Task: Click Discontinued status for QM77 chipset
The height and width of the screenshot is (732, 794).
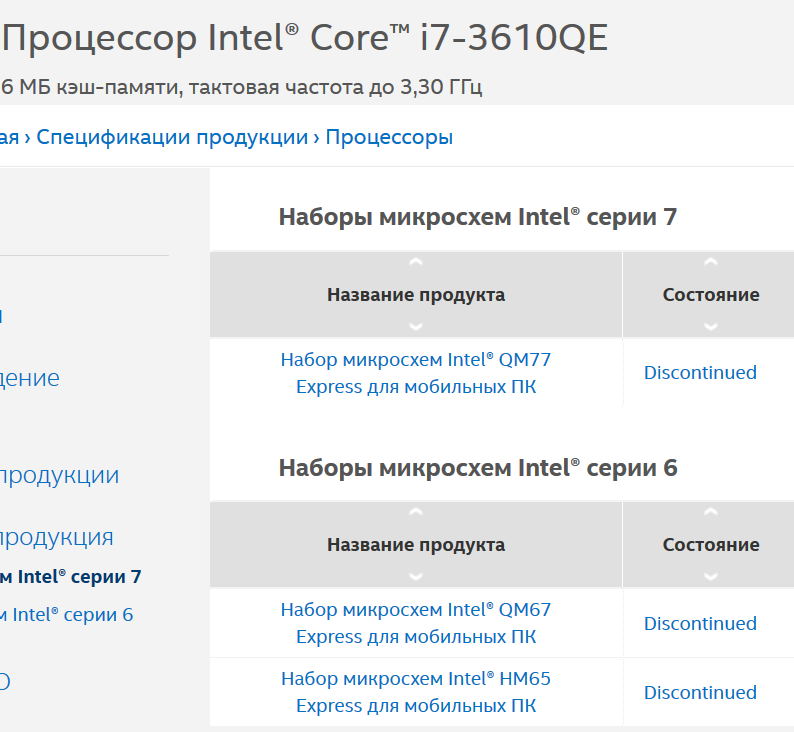Action: coord(700,373)
